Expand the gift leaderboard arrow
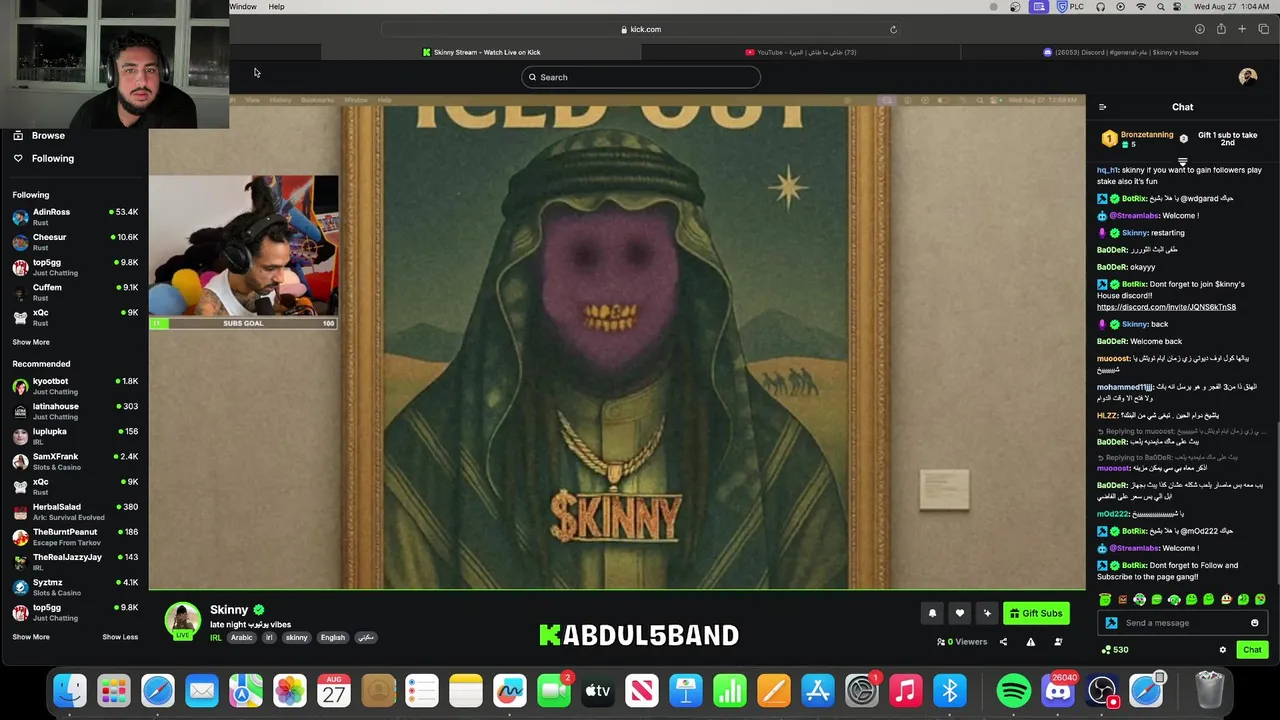 [1183, 161]
